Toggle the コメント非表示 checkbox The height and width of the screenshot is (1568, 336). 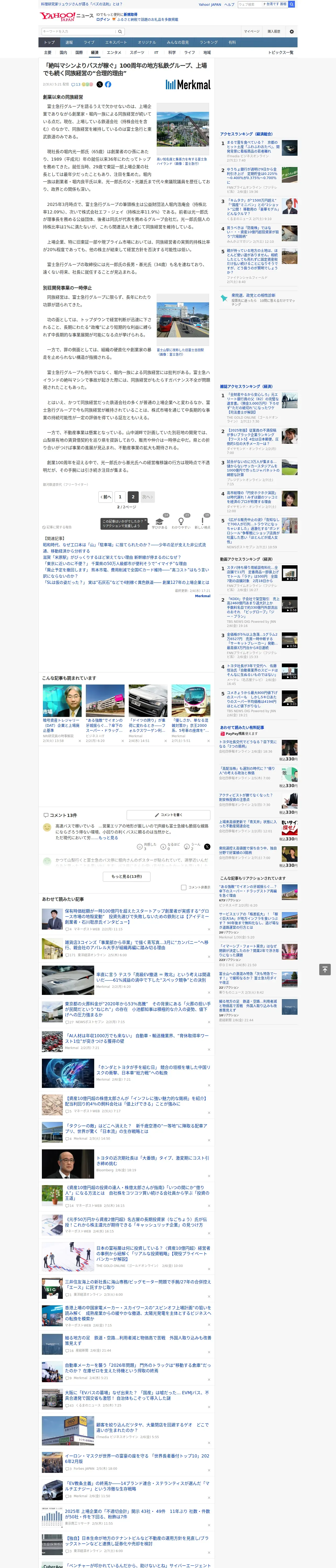[x=183, y=887]
